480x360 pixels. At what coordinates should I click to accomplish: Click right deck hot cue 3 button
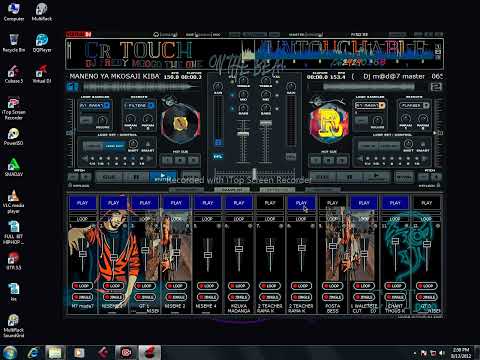tap(342, 160)
